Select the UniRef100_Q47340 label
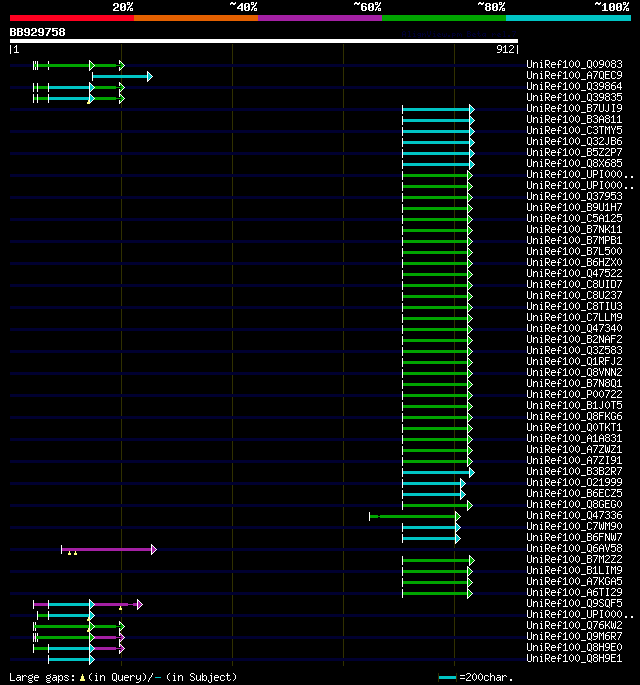The image size is (640, 685). tap(574, 329)
